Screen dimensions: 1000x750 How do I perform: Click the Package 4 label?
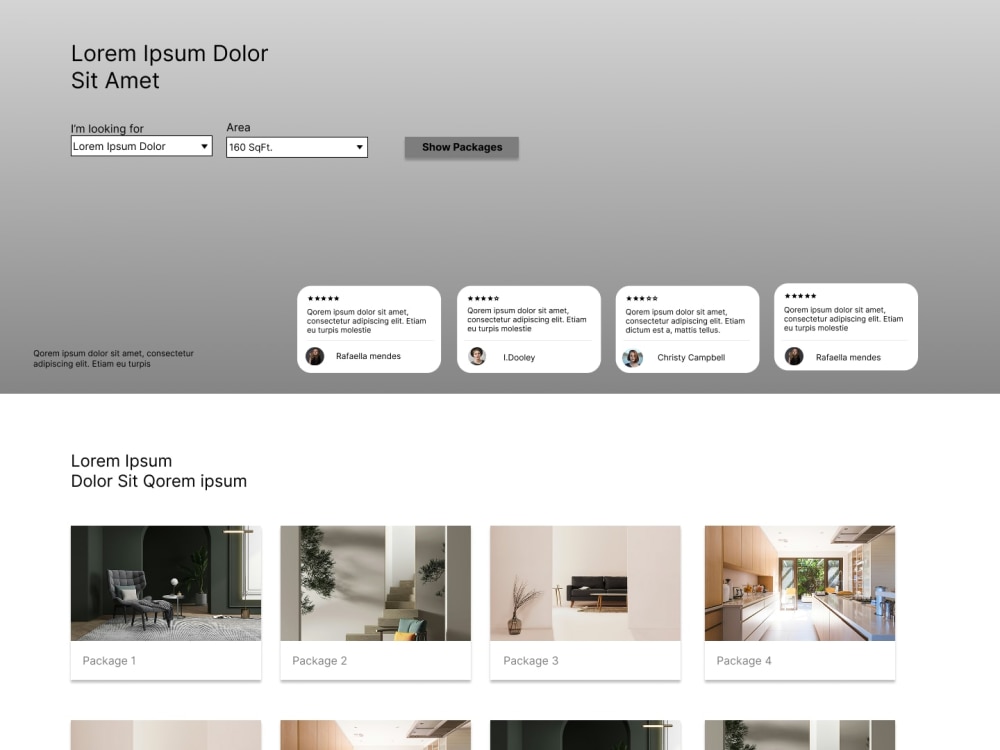click(x=744, y=661)
